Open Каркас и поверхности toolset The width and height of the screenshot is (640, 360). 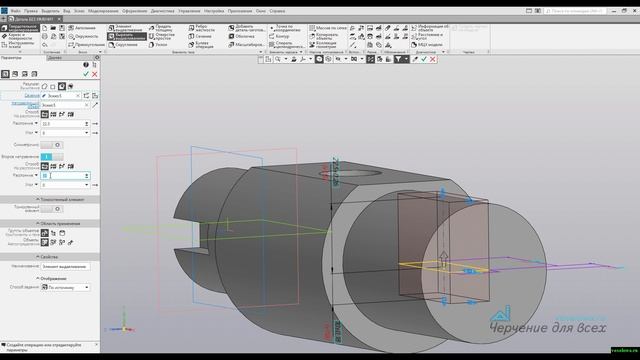coord(18,36)
